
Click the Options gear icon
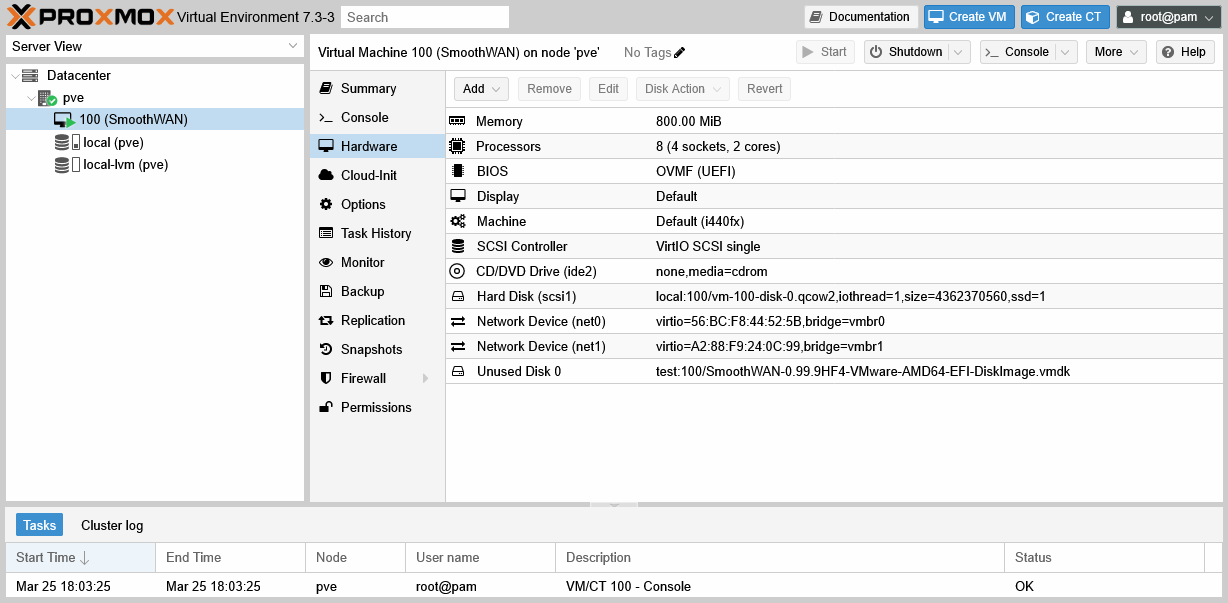click(x=324, y=204)
